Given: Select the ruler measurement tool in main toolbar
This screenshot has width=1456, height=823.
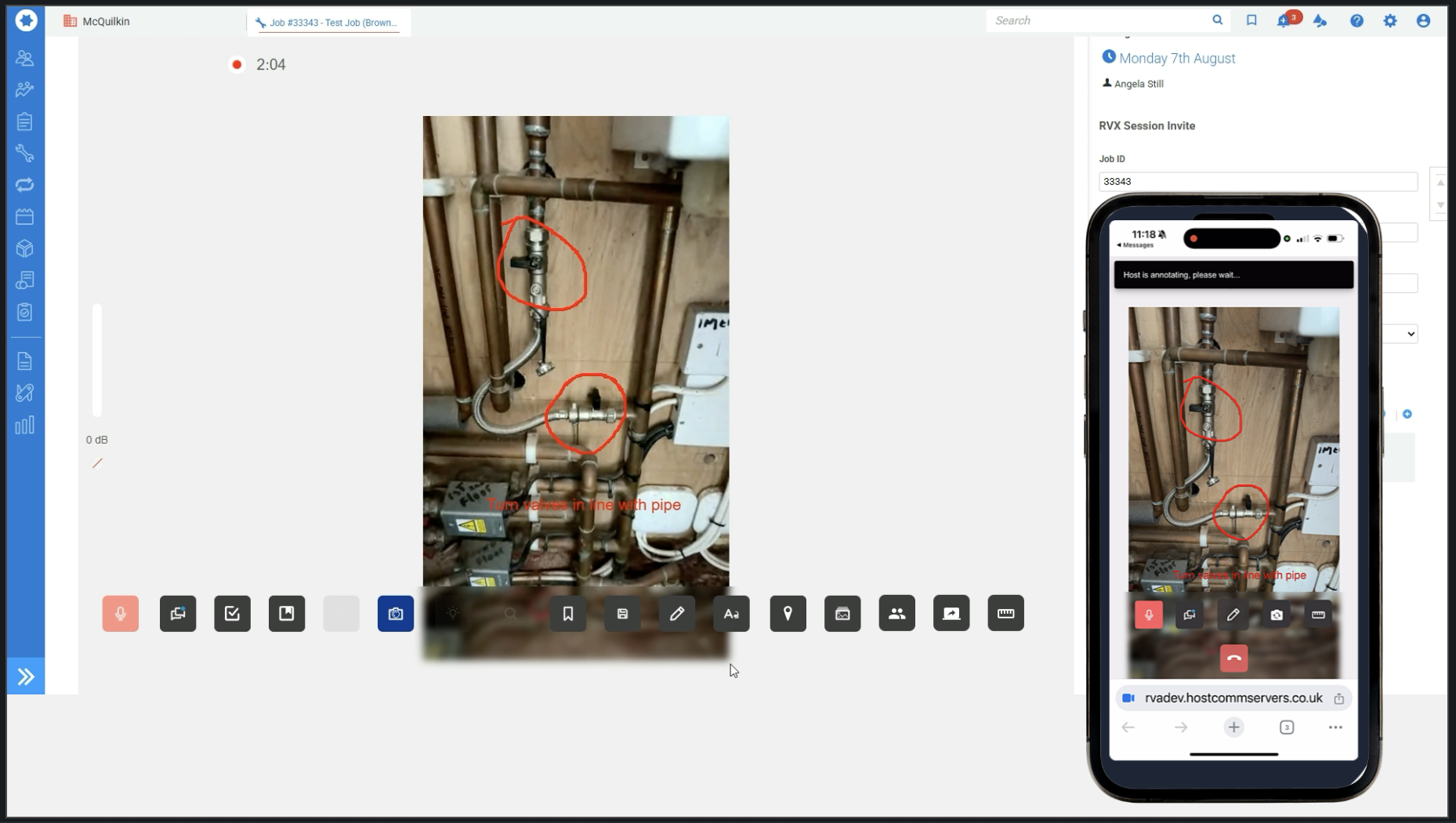Looking at the screenshot, I should (1005, 614).
